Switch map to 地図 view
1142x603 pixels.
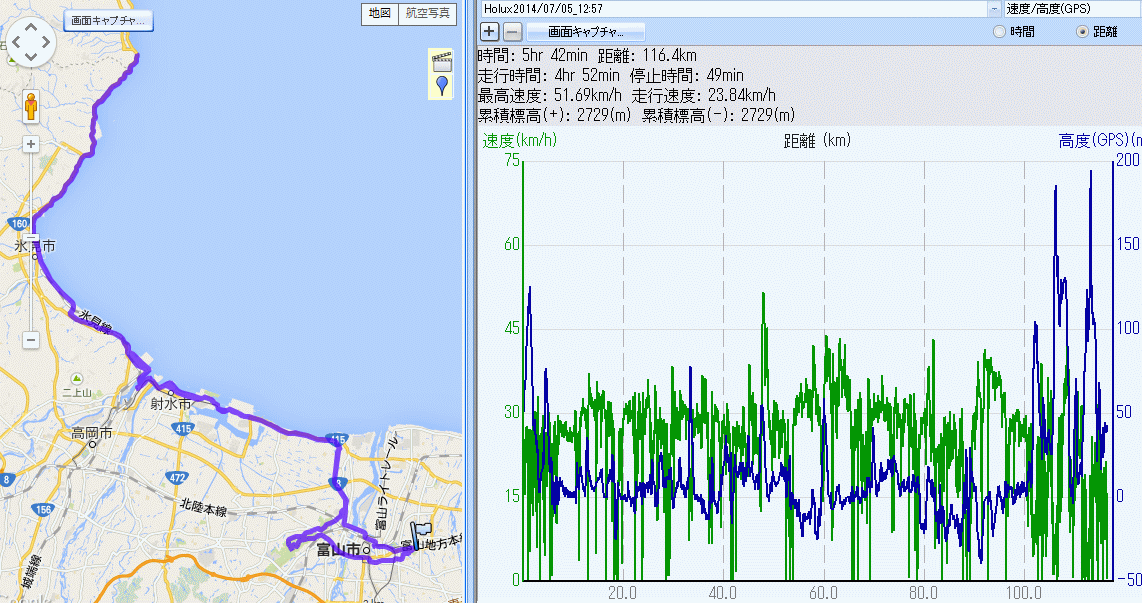(x=379, y=13)
